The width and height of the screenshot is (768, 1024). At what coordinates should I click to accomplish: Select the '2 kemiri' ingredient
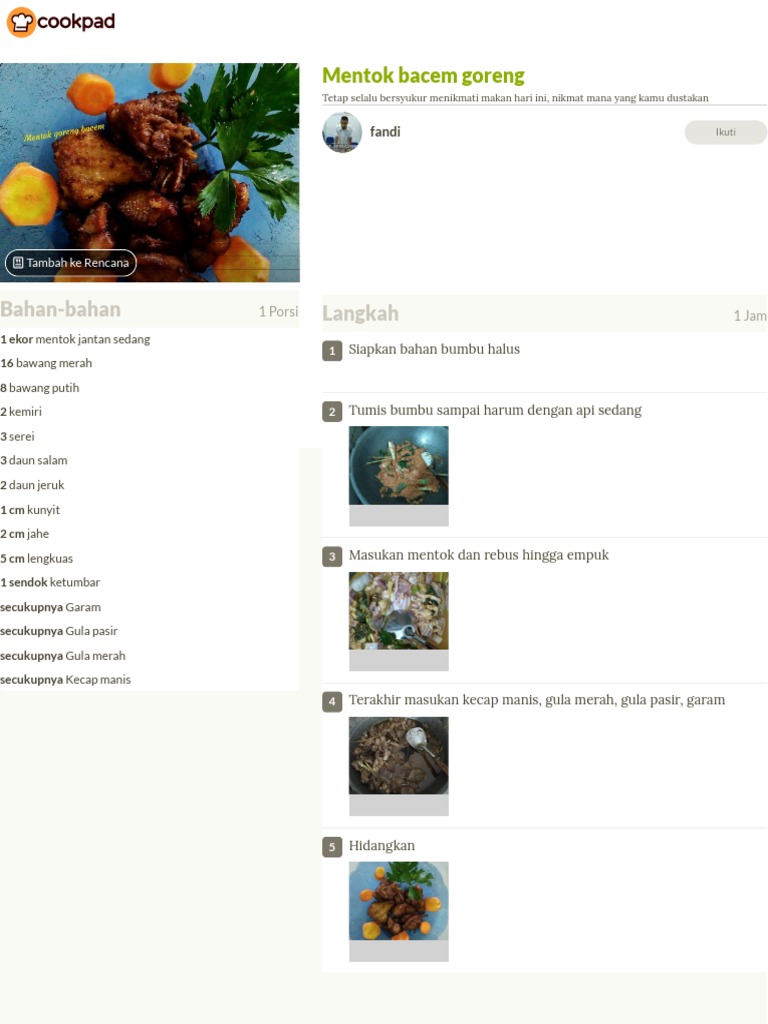pos(21,411)
